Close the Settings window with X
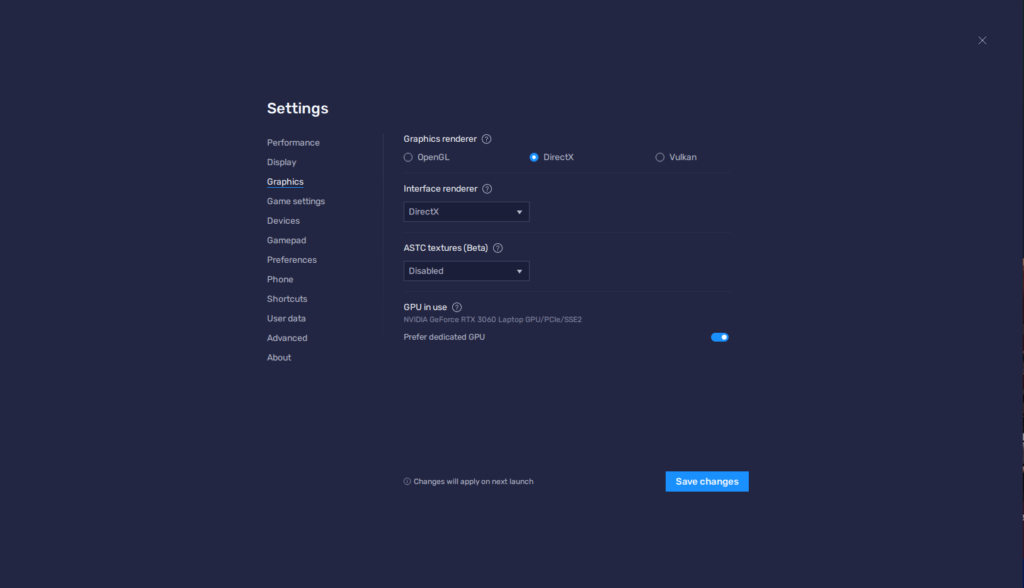1024x588 pixels. point(982,41)
